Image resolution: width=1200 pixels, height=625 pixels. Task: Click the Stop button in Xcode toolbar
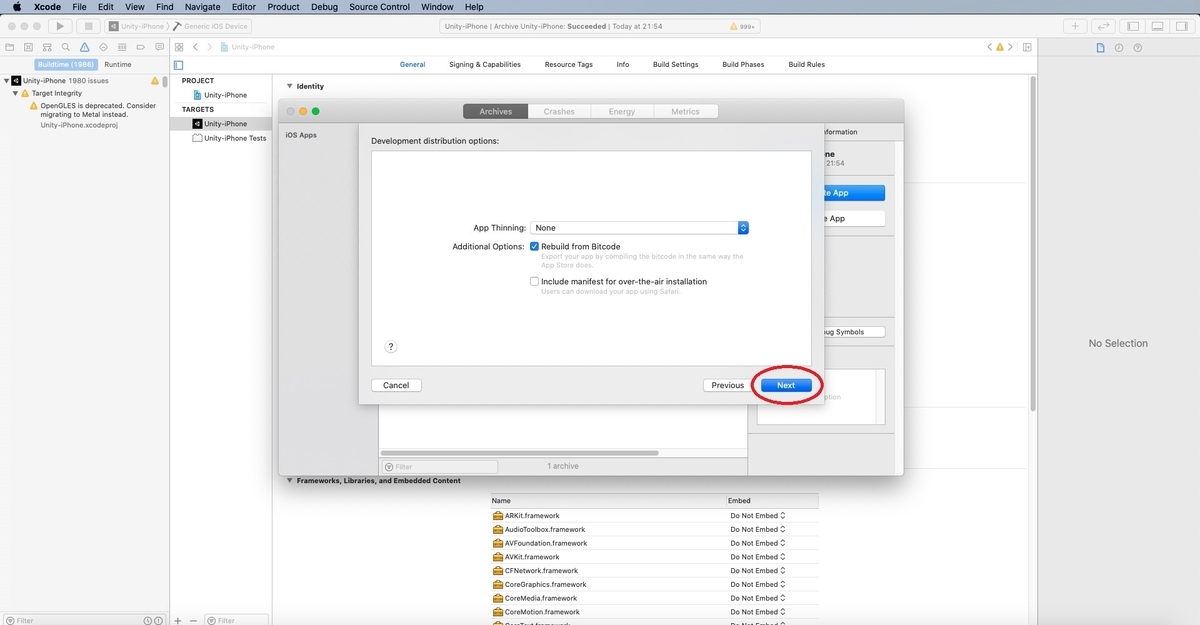click(x=88, y=26)
